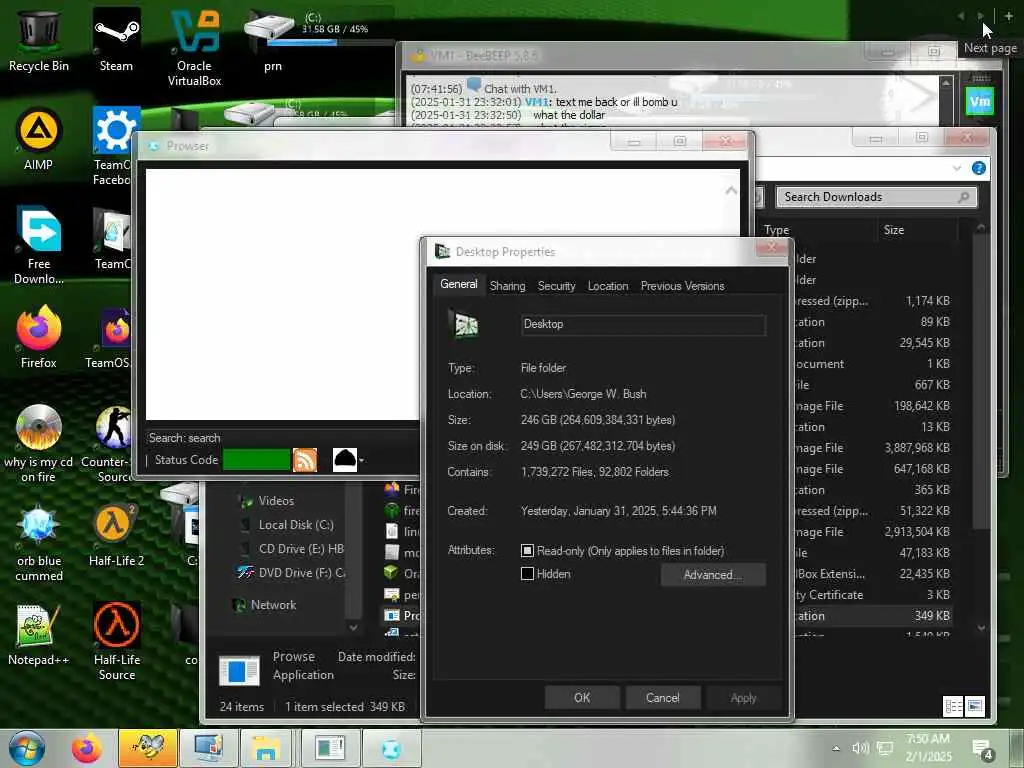Screen dimensions: 1024x768
Task: Click the Windows Start orb
Action: (x=27, y=748)
